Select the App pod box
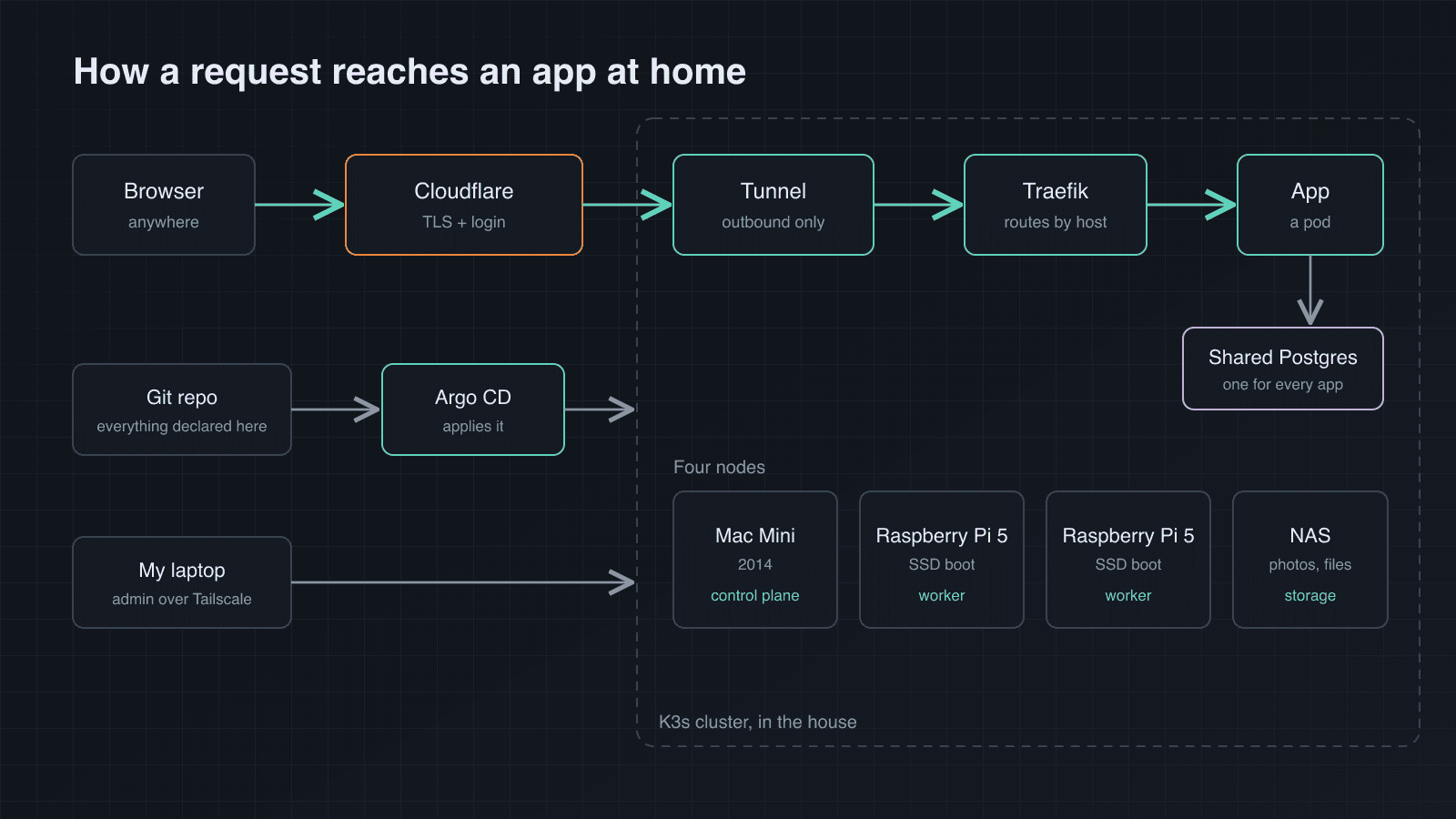 (x=1310, y=205)
